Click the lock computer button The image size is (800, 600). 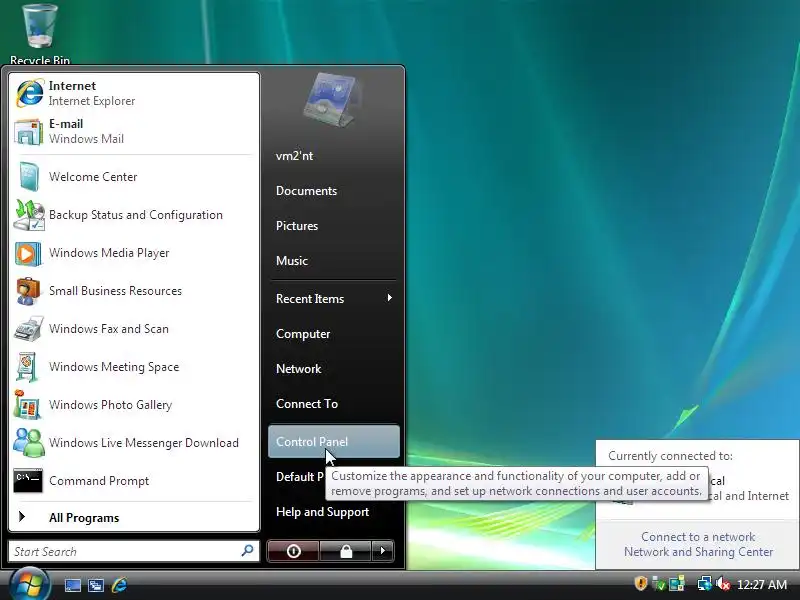point(346,551)
